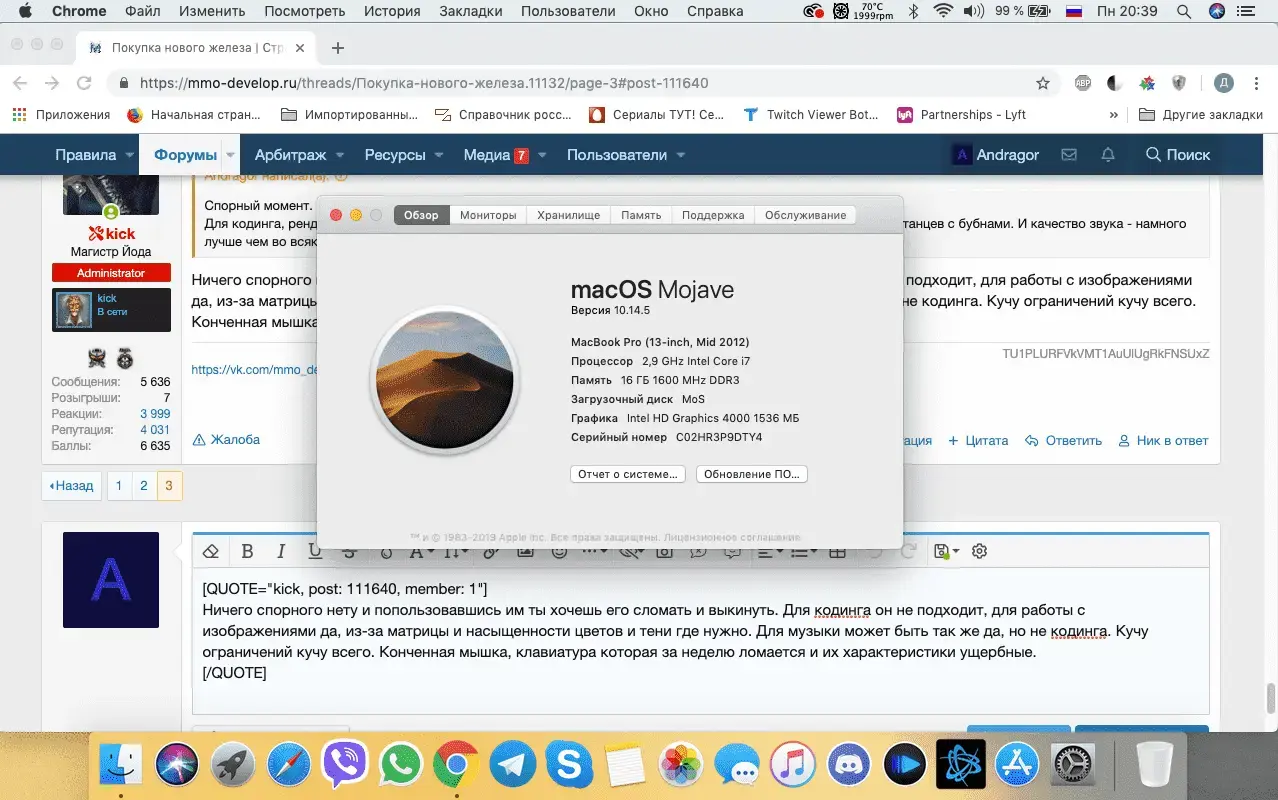
Task: Go to page 2 of the thread
Action: click(x=144, y=486)
